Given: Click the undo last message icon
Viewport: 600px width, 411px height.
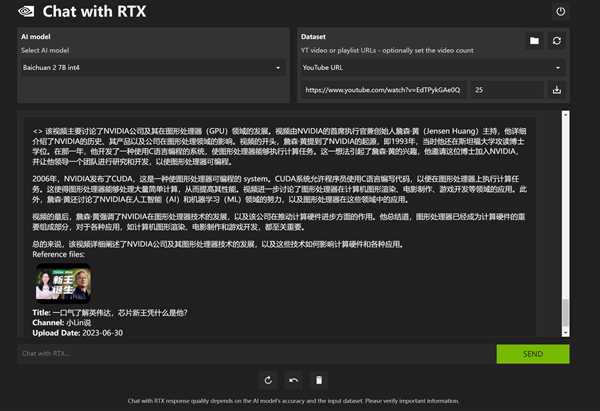Looking at the screenshot, I should (x=293, y=380).
